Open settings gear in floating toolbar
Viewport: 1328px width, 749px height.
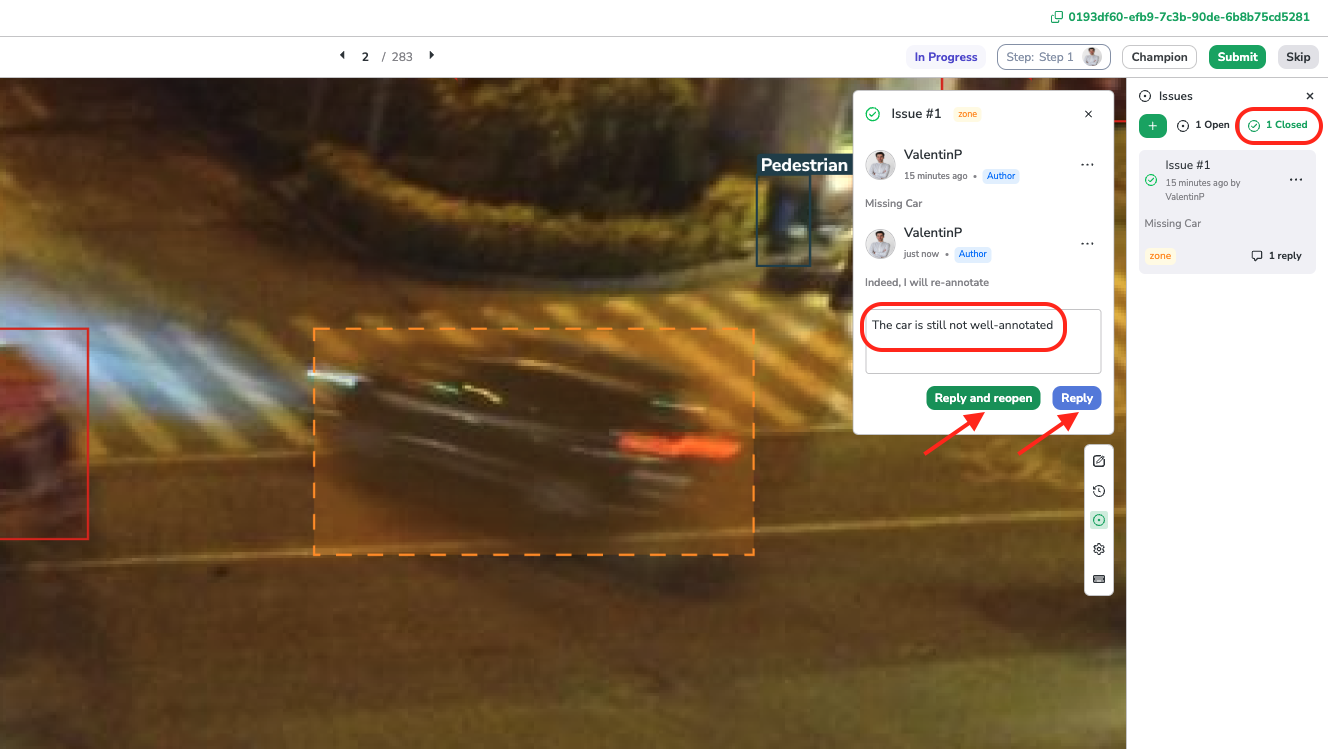coord(1099,549)
